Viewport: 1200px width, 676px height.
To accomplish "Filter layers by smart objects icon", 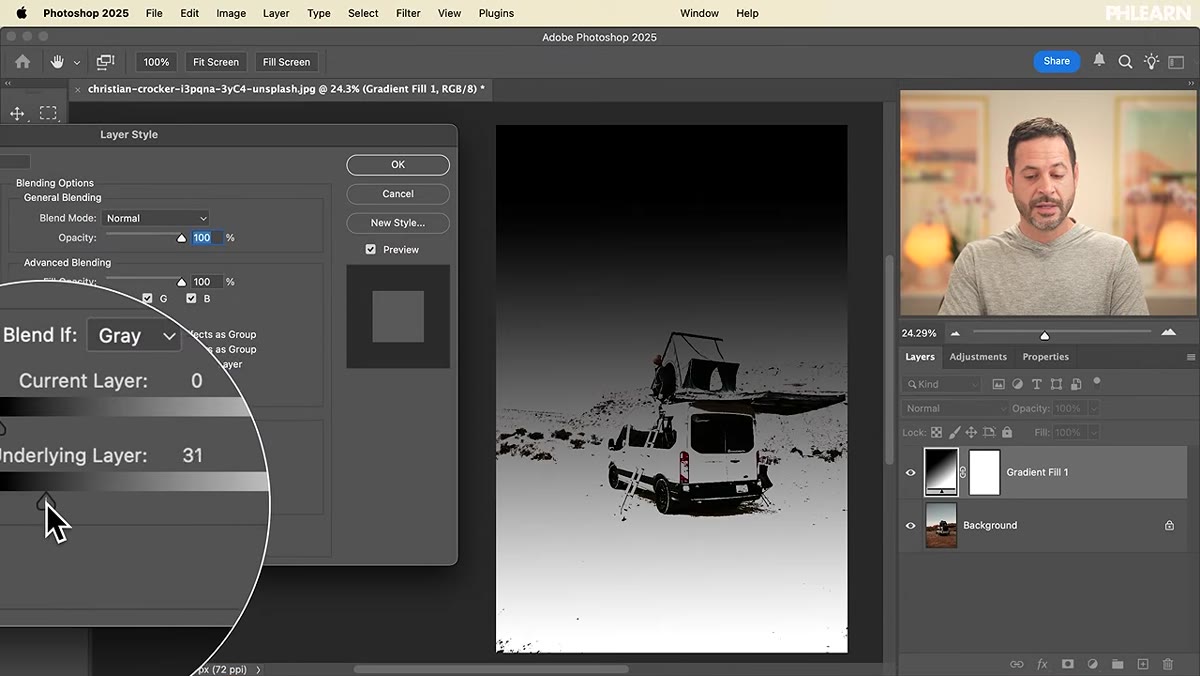I will (x=1076, y=384).
